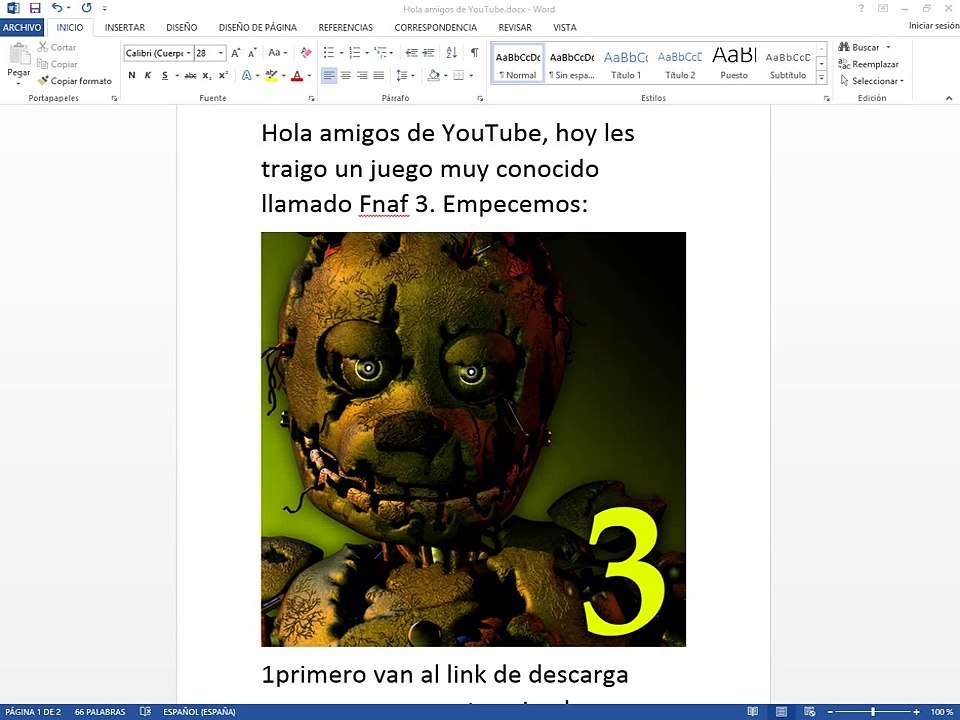
Task: Undo the last action
Action: [57, 8]
